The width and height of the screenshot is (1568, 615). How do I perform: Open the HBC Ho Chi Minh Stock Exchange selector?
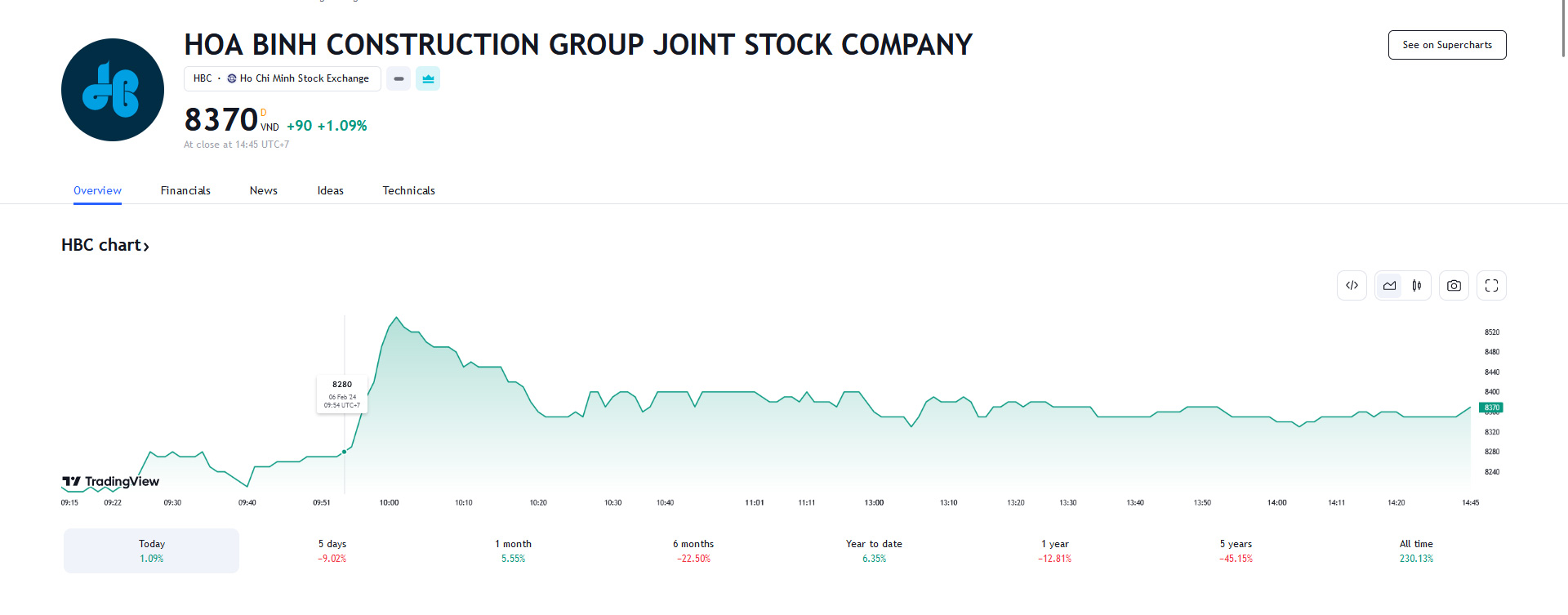pos(282,78)
